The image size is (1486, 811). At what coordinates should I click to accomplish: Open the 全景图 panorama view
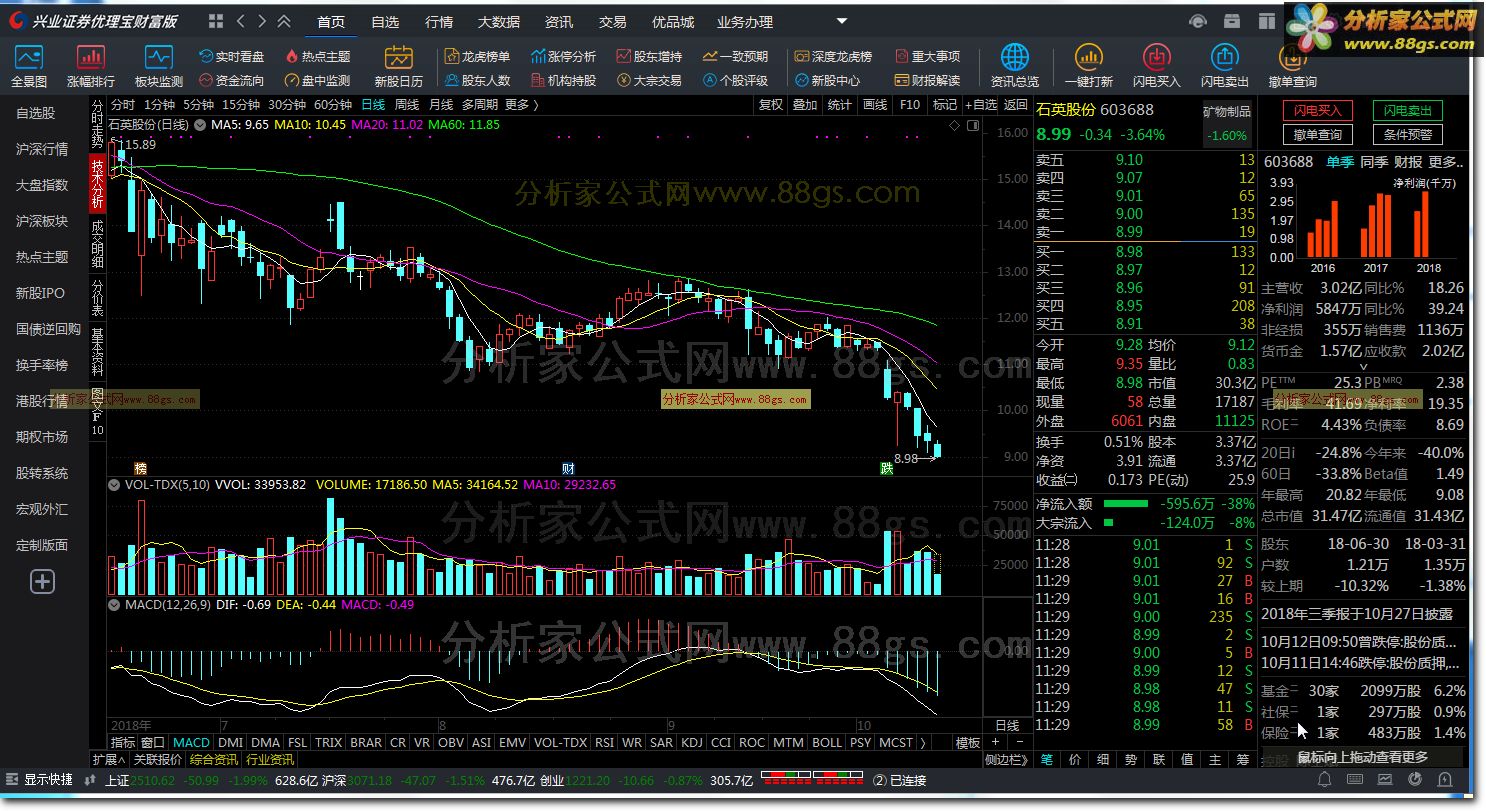28,66
